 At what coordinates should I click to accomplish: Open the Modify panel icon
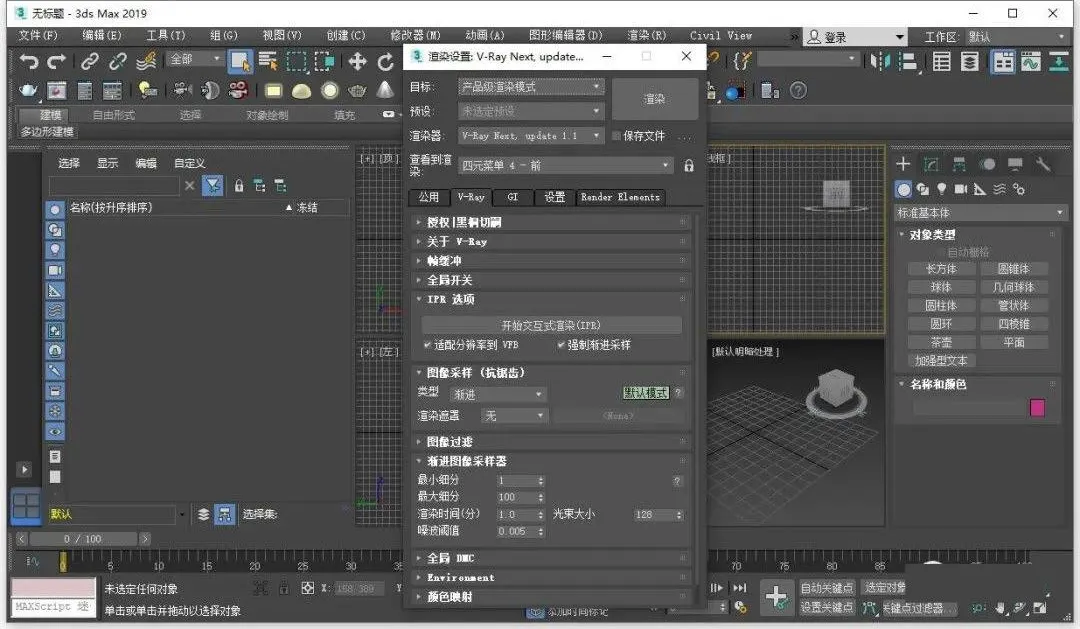[931, 164]
